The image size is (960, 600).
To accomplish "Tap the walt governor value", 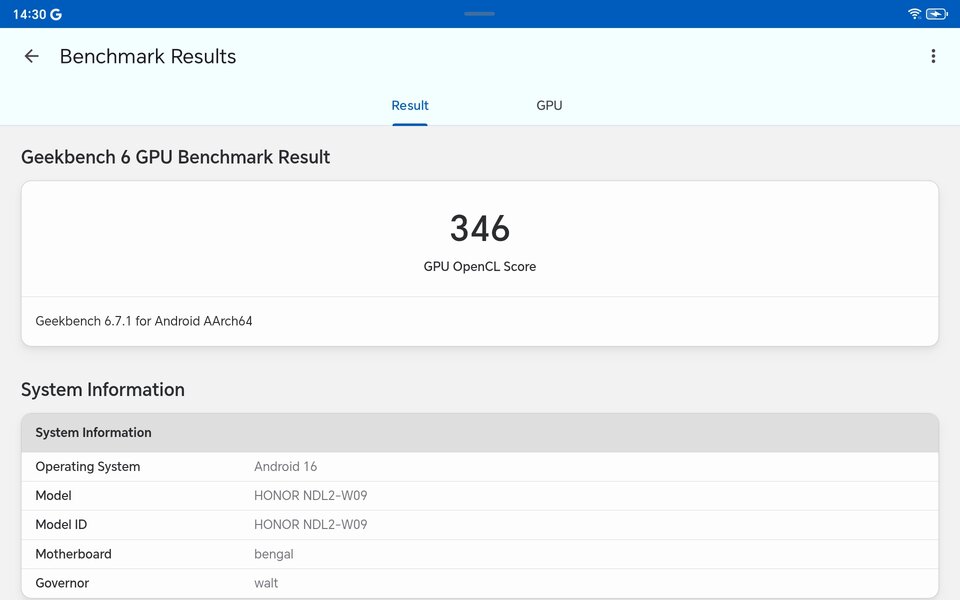I will coord(266,583).
